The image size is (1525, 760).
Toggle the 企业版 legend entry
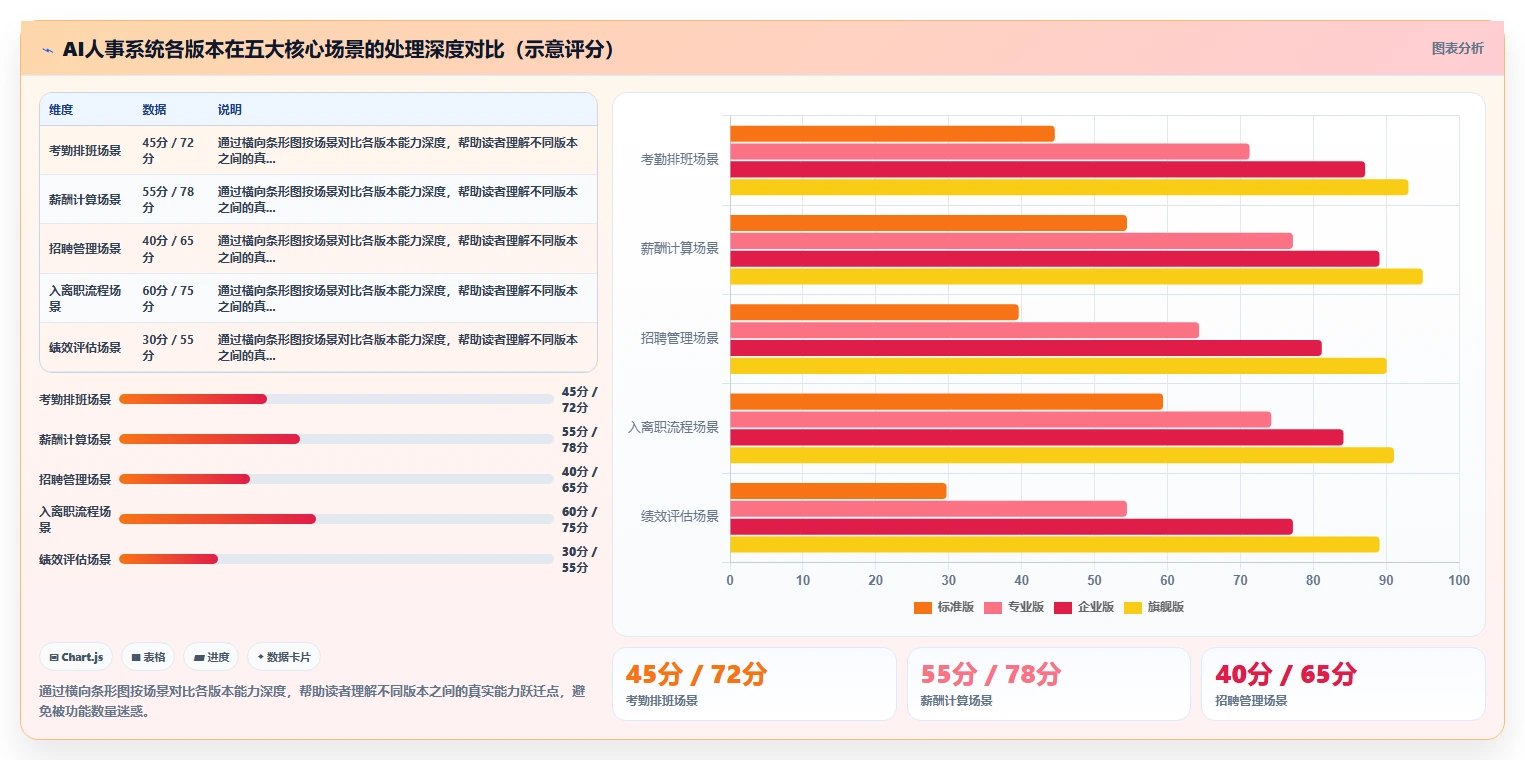[1084, 607]
